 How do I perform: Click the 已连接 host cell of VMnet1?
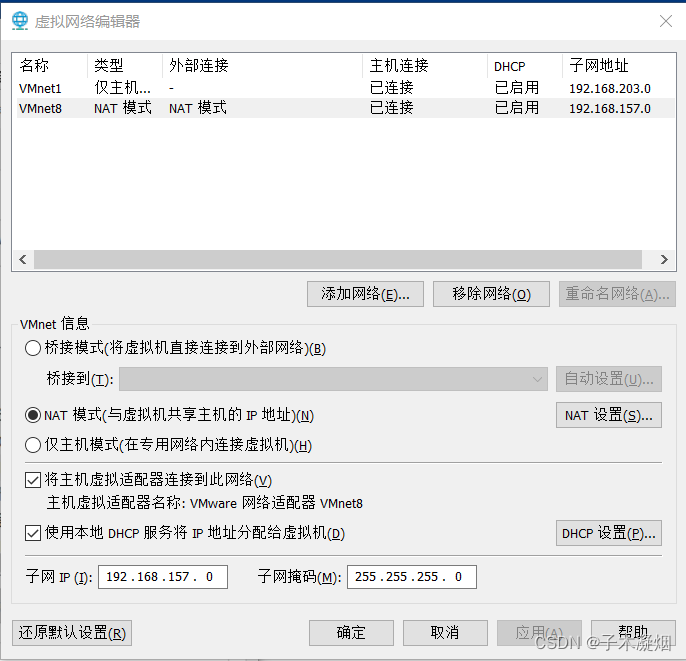click(x=392, y=88)
